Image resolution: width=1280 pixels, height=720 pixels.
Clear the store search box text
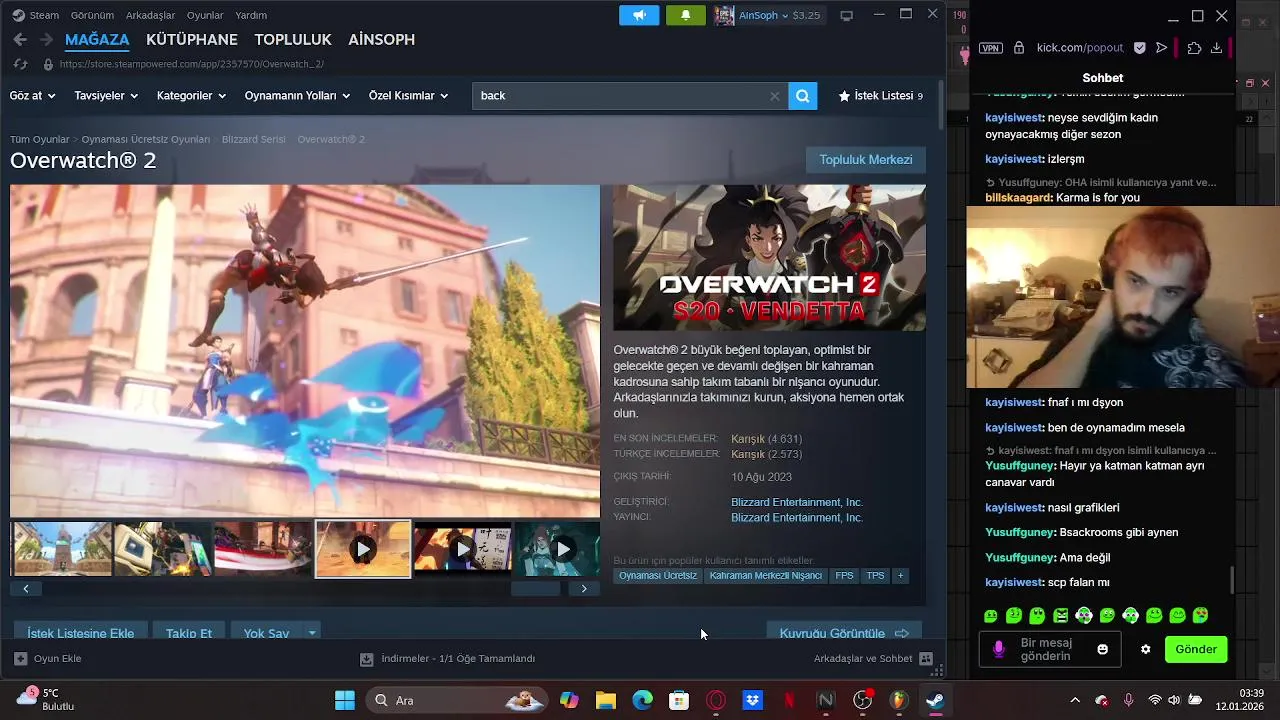tap(774, 96)
